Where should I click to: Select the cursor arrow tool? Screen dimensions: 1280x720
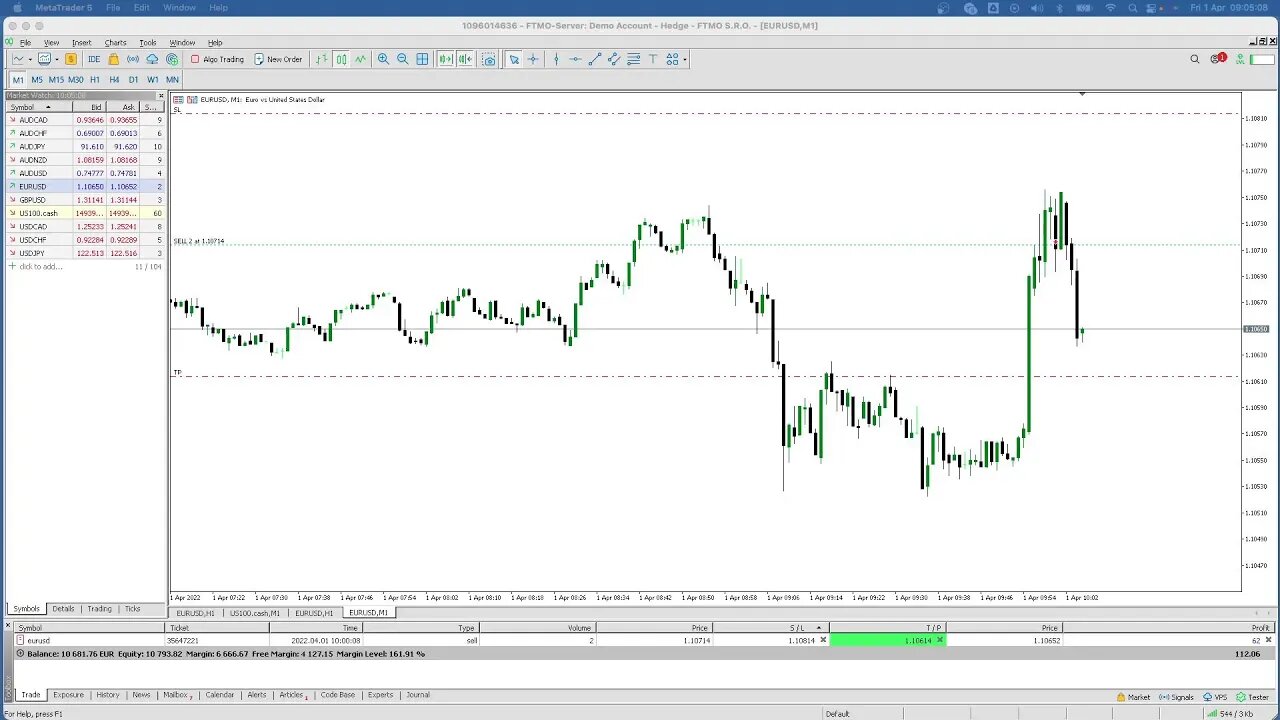click(514, 59)
